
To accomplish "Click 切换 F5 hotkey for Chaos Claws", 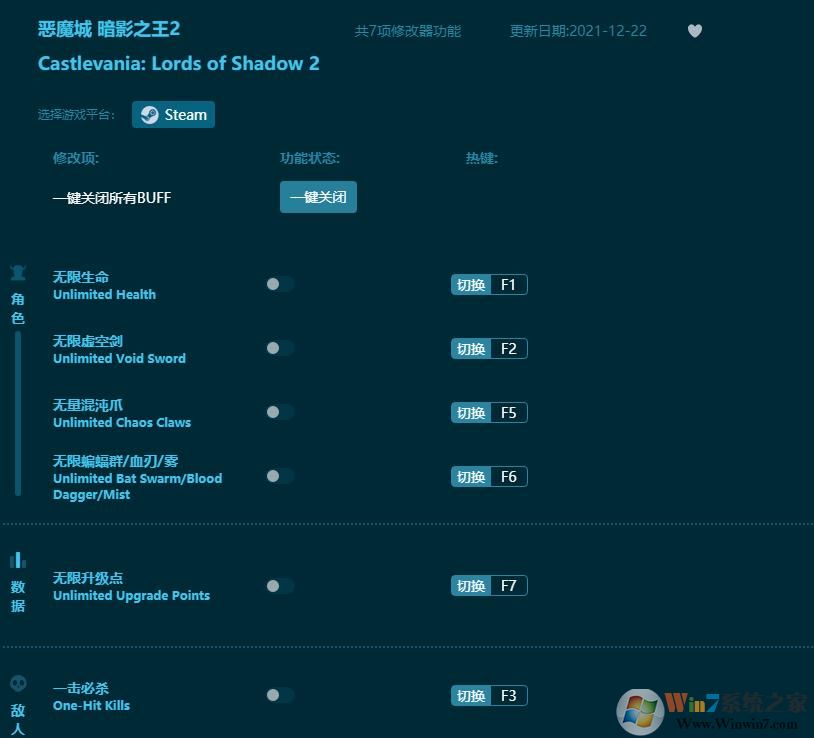I will pos(488,412).
